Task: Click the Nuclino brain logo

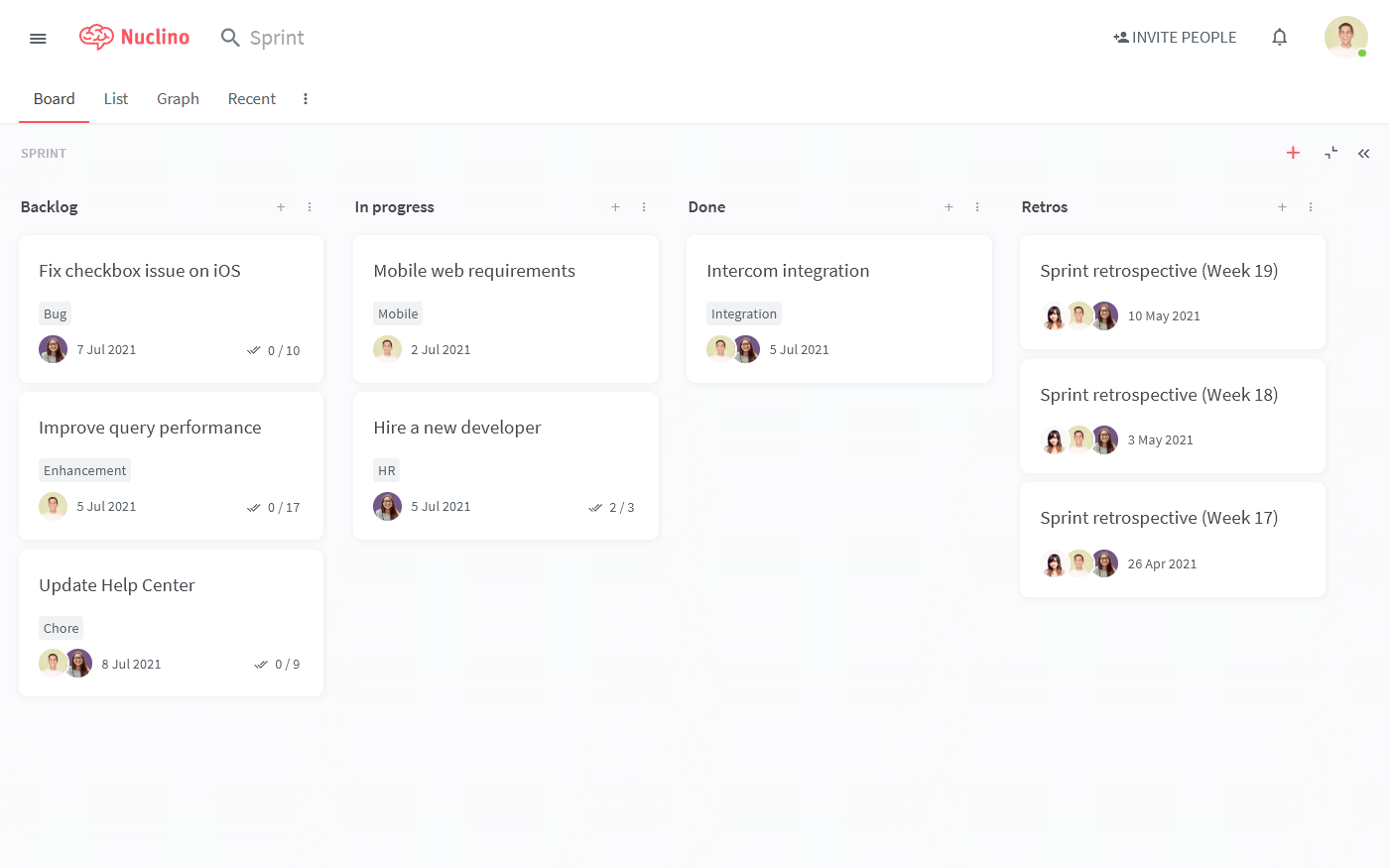Action: click(96, 37)
